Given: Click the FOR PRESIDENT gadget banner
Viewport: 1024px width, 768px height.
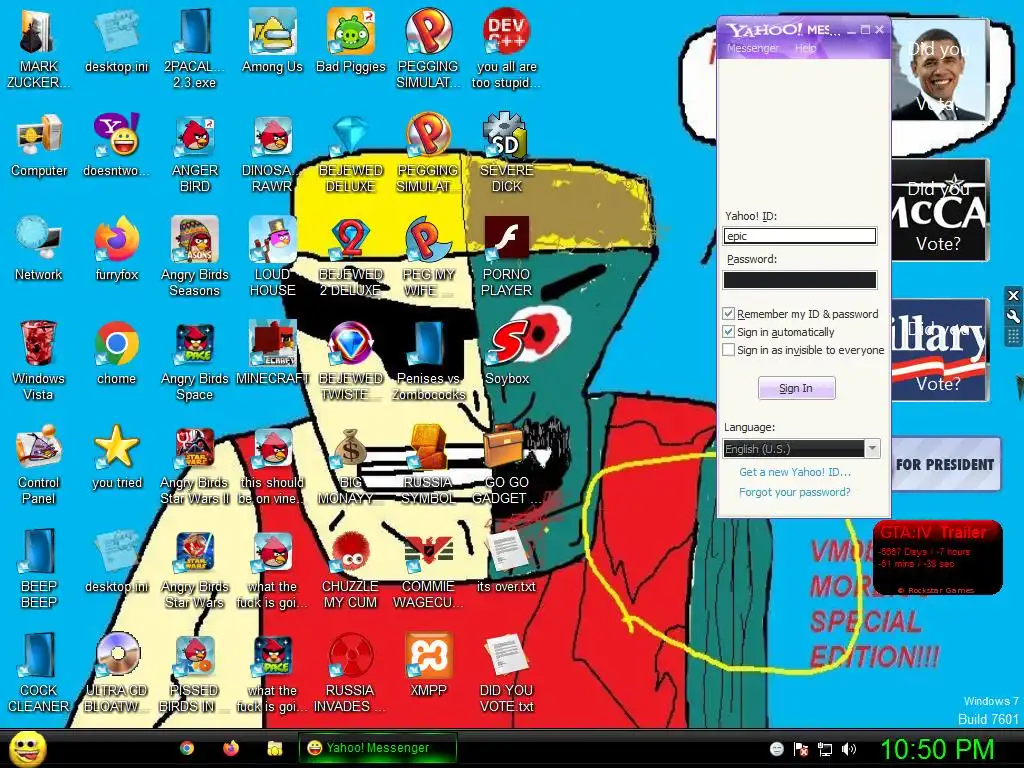Looking at the screenshot, I should pos(946,464).
